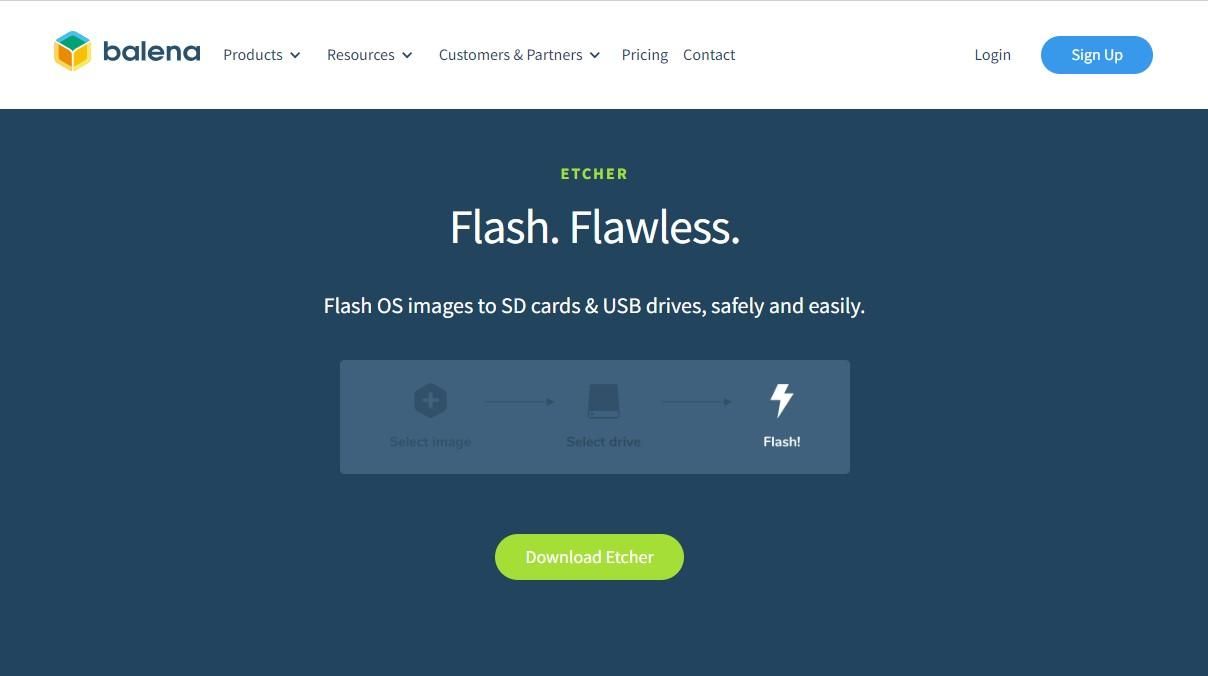Viewport: 1208px width, 676px height.
Task: Open the Products menu
Action: (x=262, y=55)
